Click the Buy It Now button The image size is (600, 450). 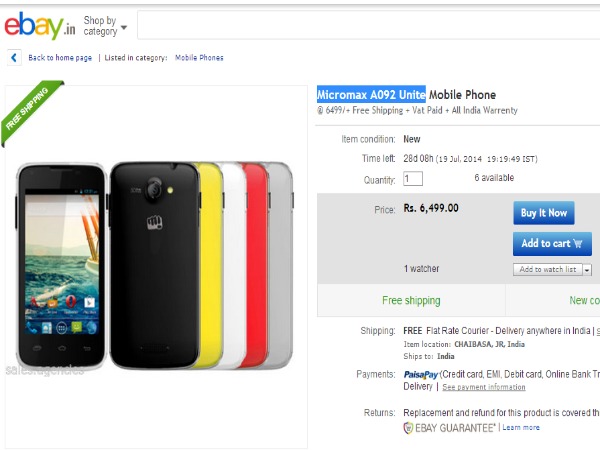[544, 213]
